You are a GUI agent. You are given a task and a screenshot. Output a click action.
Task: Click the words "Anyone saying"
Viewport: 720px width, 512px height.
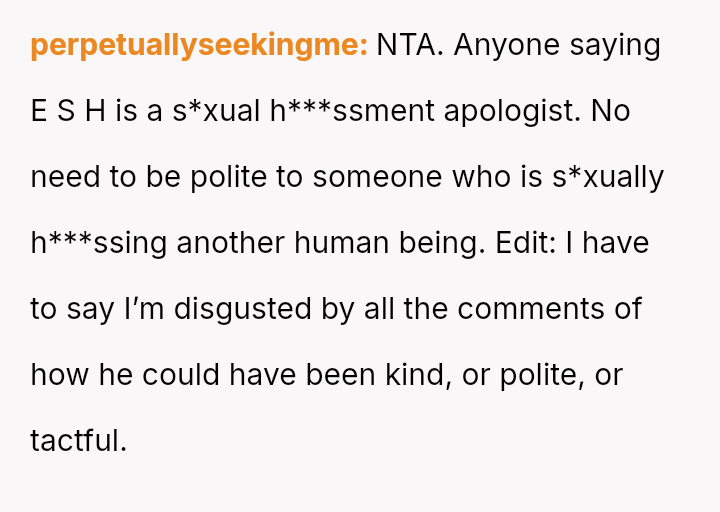(x=557, y=46)
